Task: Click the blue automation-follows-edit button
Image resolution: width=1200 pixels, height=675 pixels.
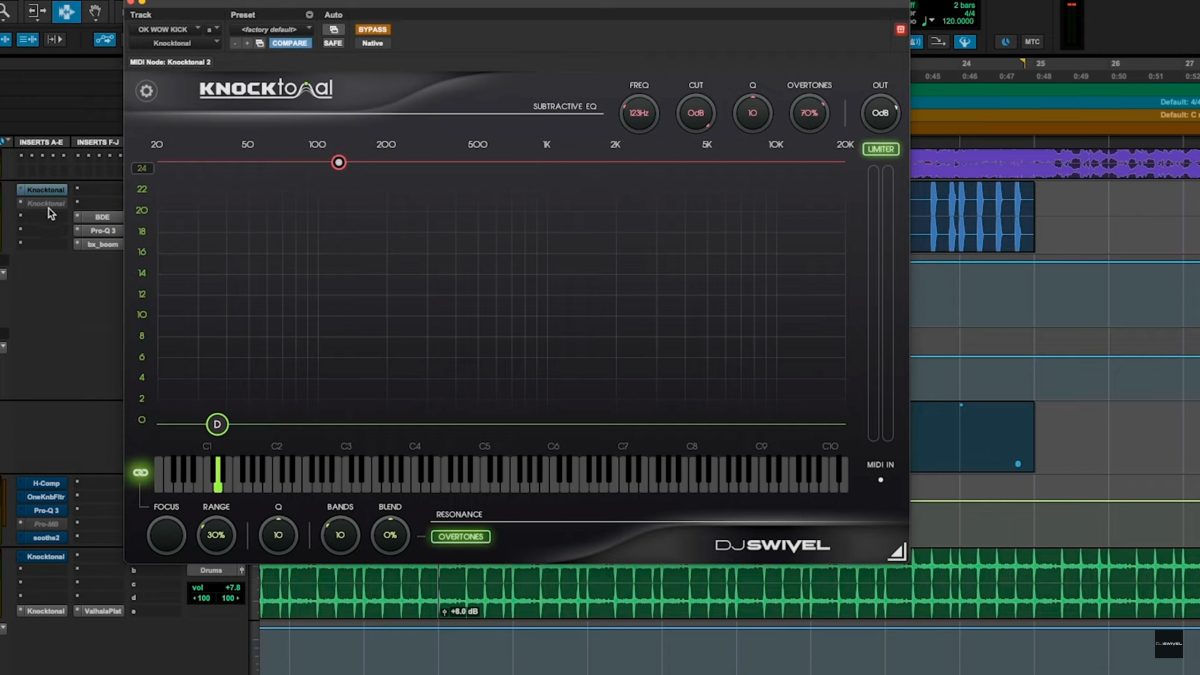Action: point(105,39)
